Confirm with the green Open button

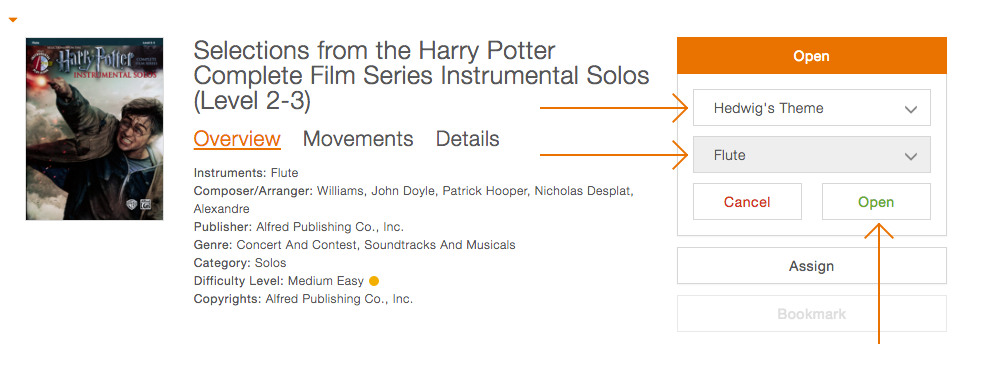(x=876, y=202)
